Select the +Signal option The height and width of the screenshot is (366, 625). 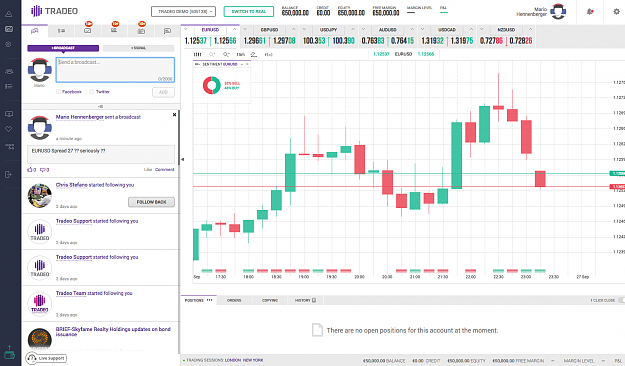click(x=138, y=48)
